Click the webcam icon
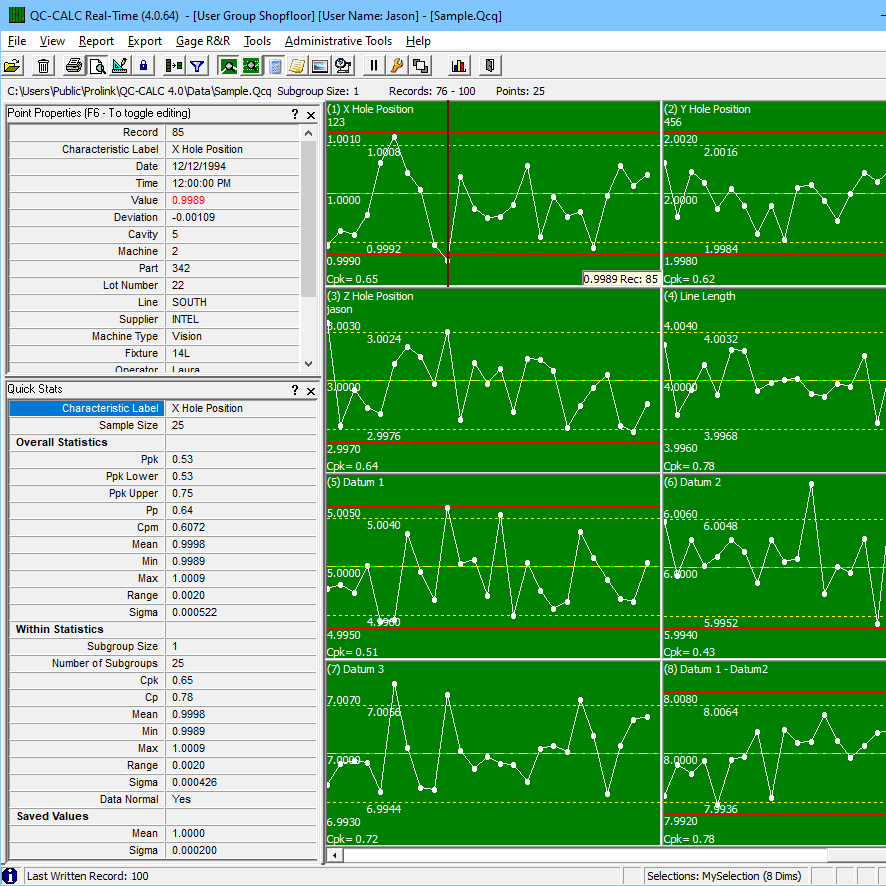This screenshot has width=886, height=886. (343, 66)
